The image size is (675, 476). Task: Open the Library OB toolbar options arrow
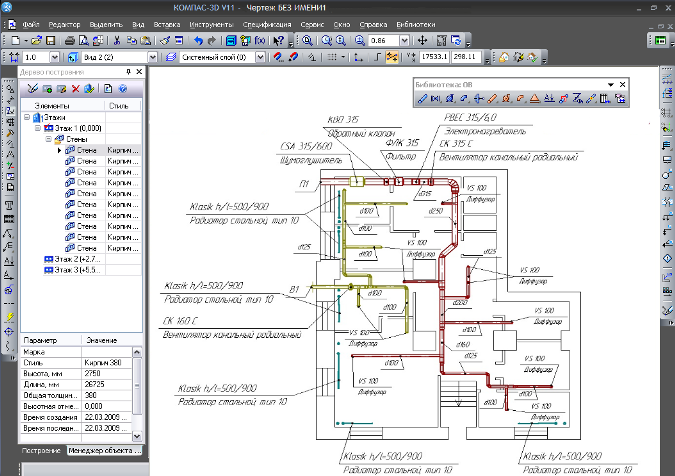610,84
